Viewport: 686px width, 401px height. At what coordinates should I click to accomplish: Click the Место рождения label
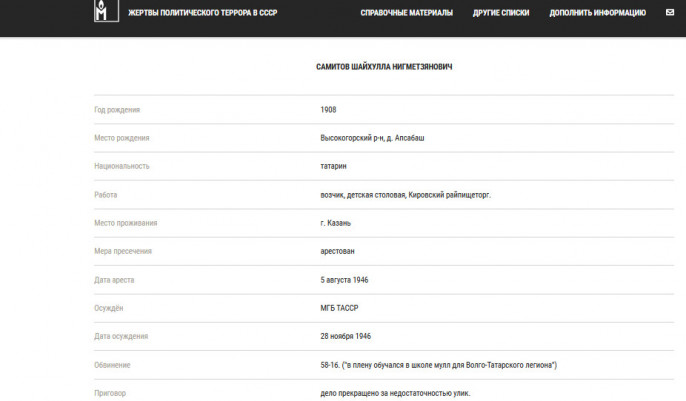pyautogui.click(x=121, y=138)
